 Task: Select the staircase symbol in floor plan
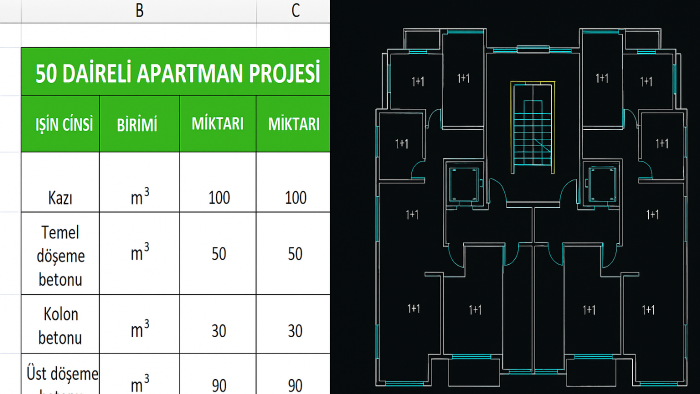click(533, 128)
